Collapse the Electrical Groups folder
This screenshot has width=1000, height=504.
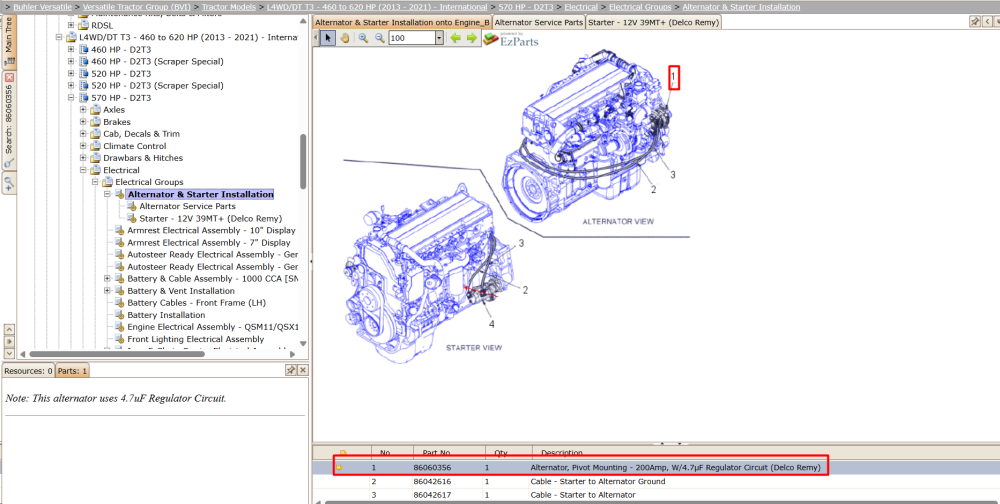pos(95,182)
